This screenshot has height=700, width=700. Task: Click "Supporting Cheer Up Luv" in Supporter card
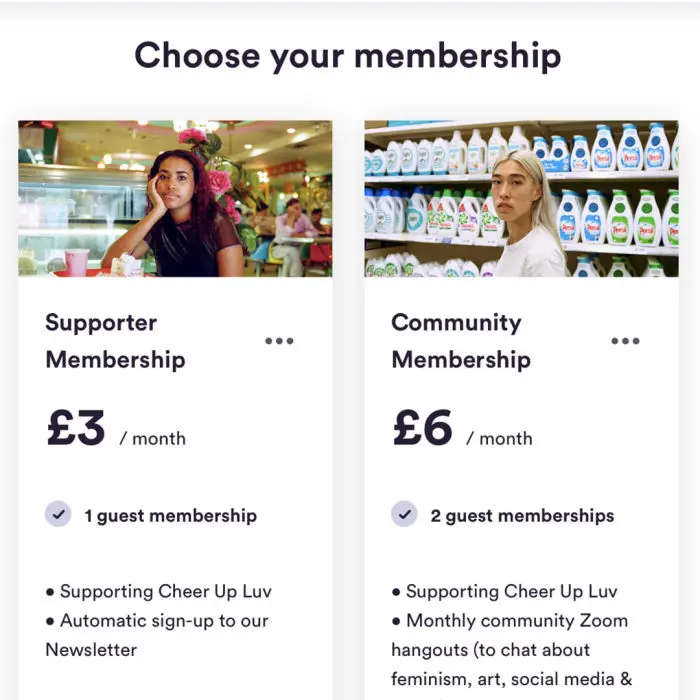pos(165,591)
